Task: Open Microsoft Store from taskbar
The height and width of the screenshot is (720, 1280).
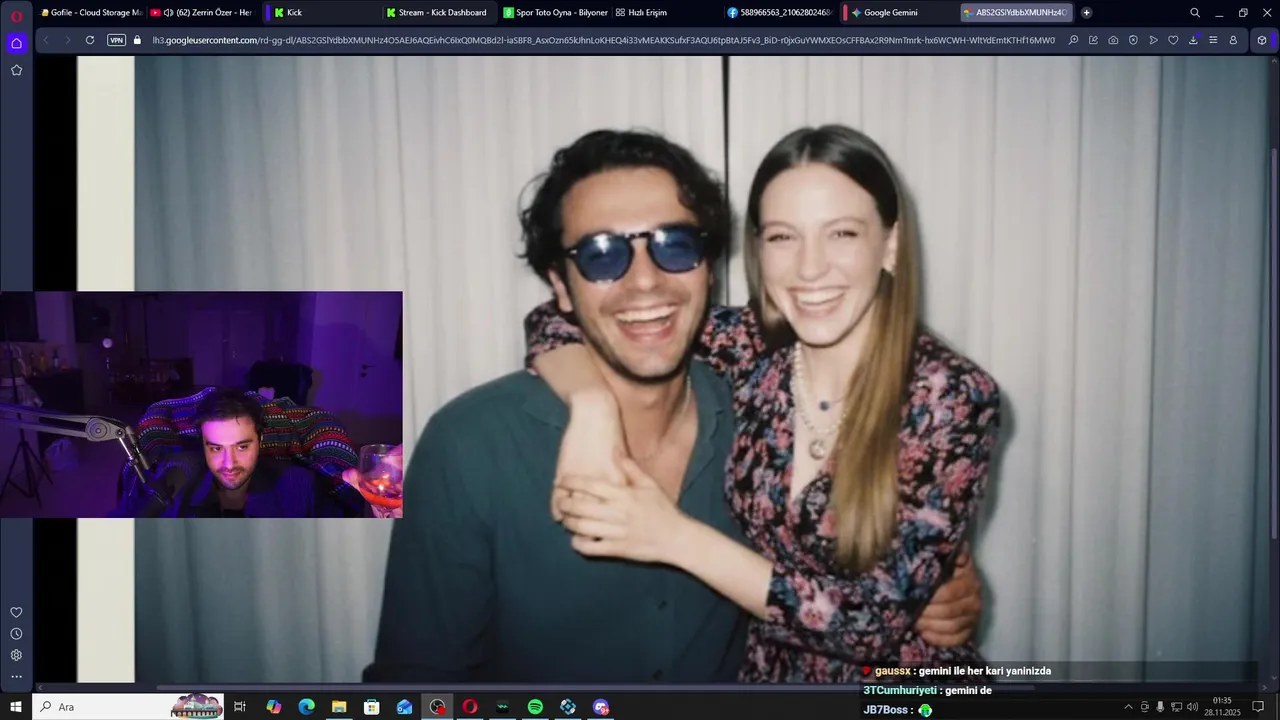Action: click(372, 707)
